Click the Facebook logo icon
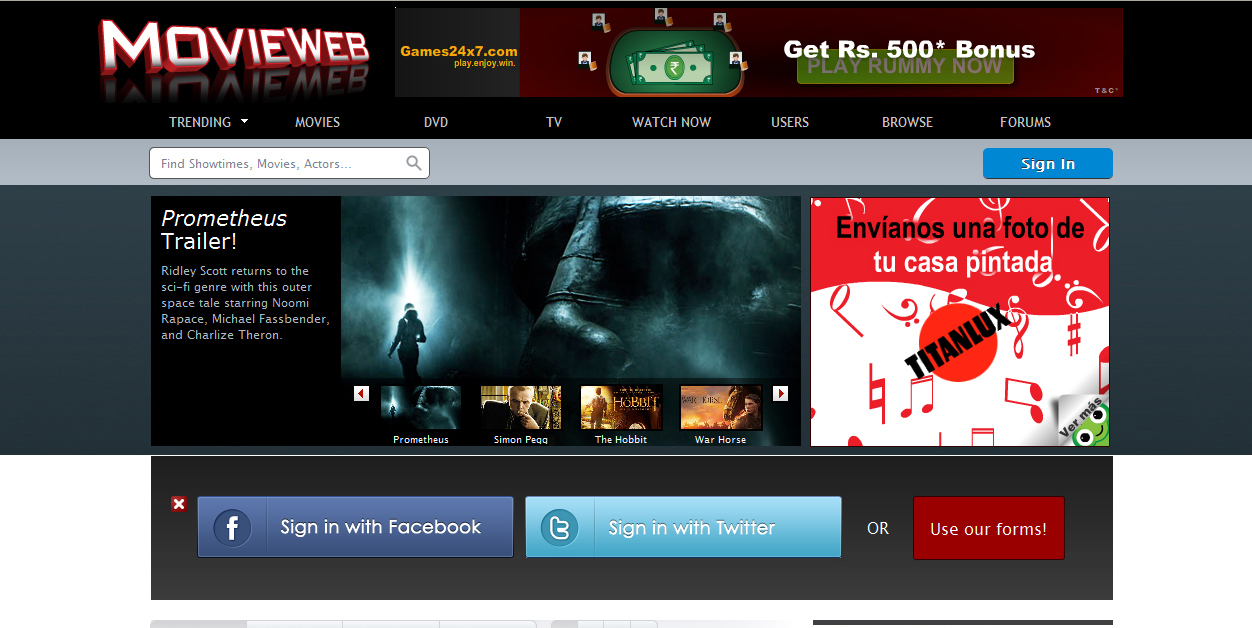The image size is (1252, 628). (x=232, y=527)
